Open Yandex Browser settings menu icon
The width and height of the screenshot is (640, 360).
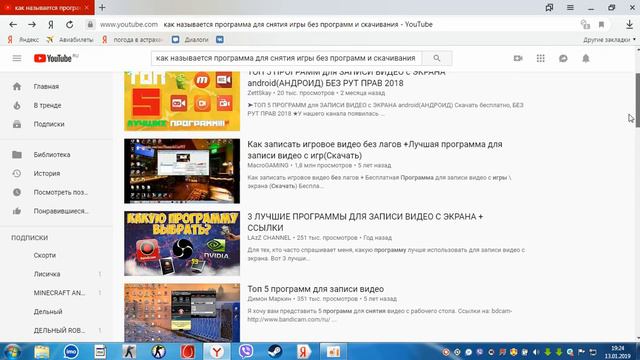tap(570, 7)
